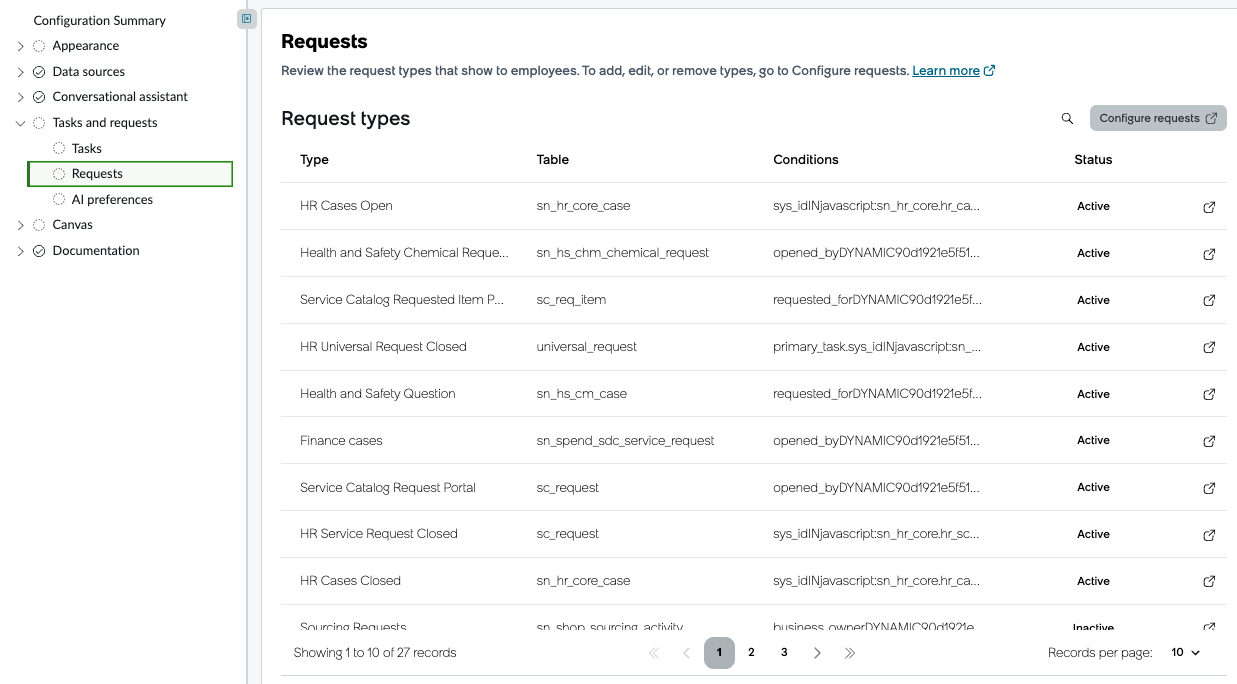Expand the Appearance section
Viewport: 1237px width, 684px height.
21,46
